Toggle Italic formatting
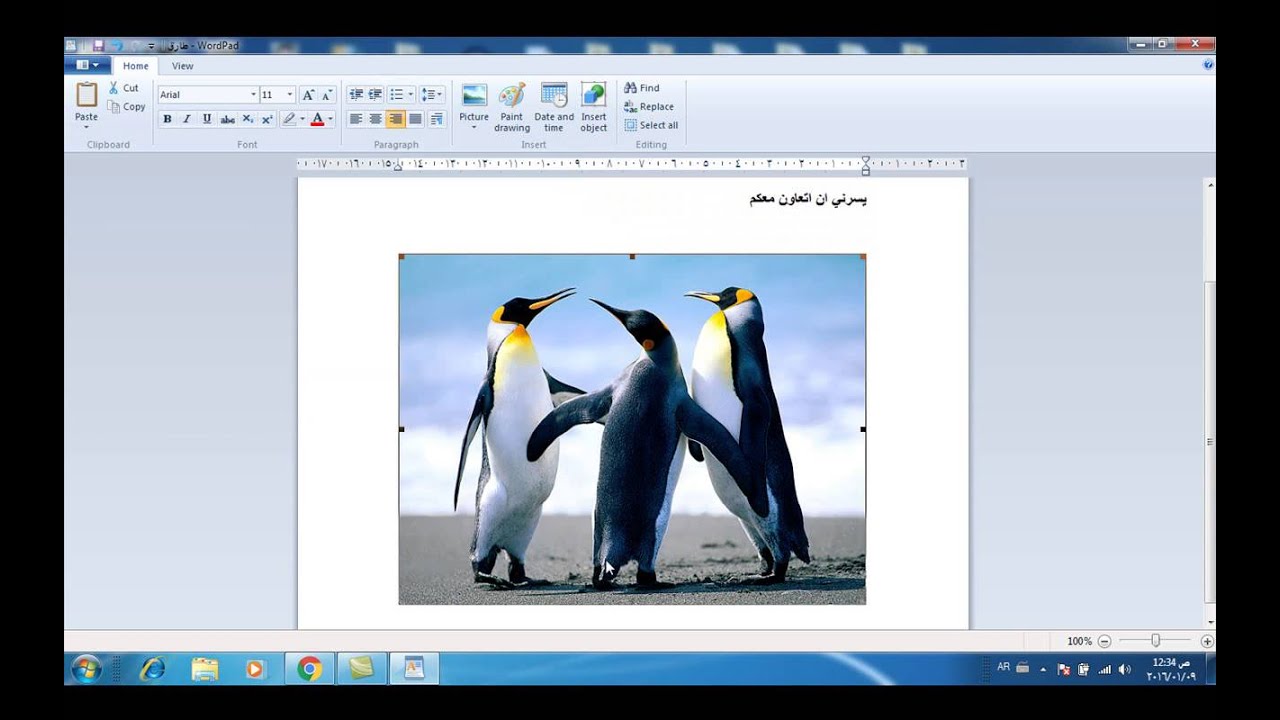This screenshot has height=720, width=1280. point(186,119)
